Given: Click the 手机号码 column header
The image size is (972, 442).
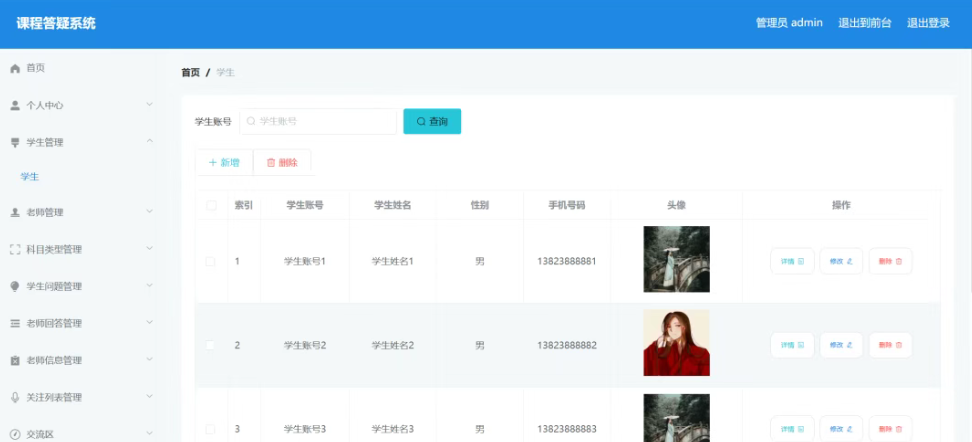Looking at the screenshot, I should (567, 205).
